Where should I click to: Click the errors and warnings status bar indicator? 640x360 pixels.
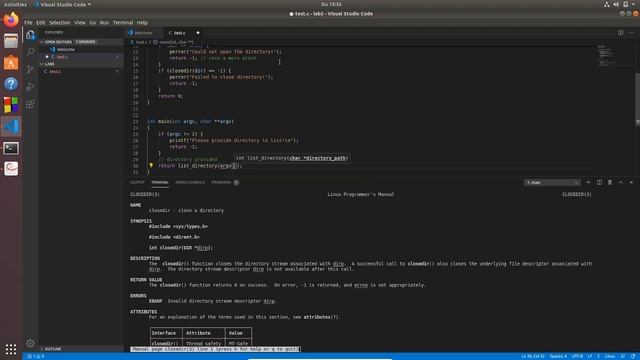pyautogui.click(x=36, y=356)
